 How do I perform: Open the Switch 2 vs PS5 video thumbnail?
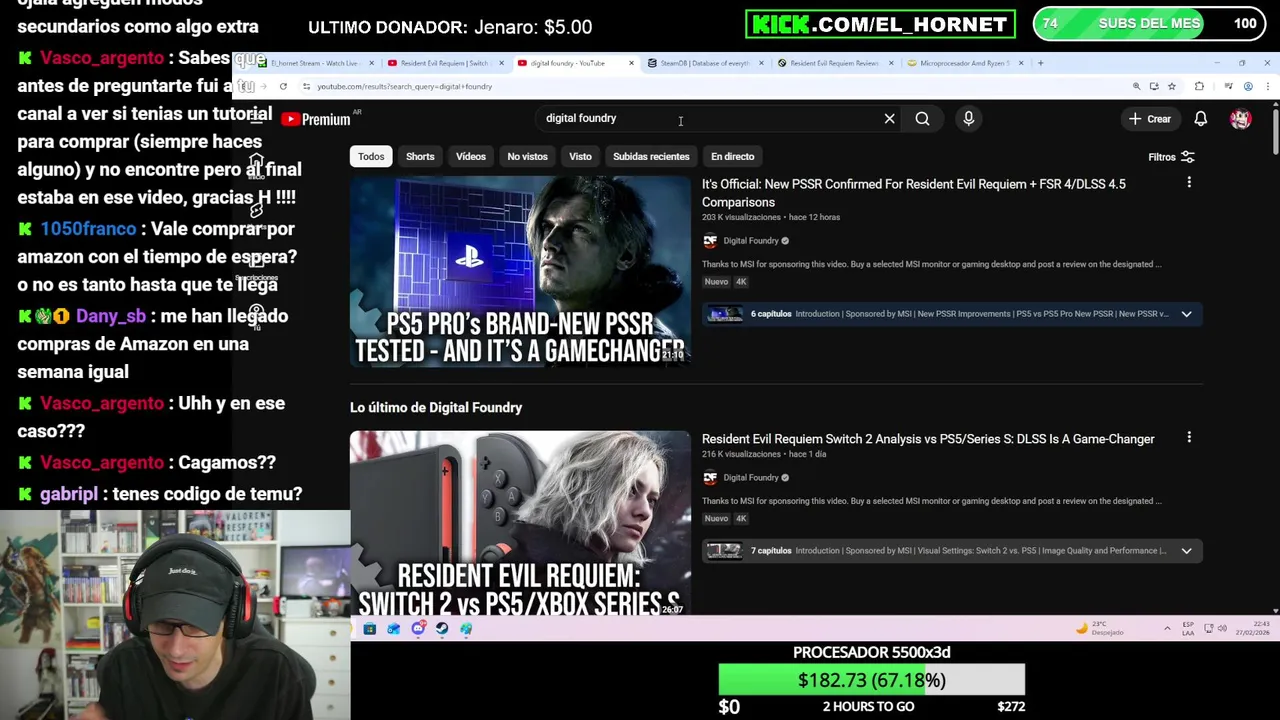520,522
